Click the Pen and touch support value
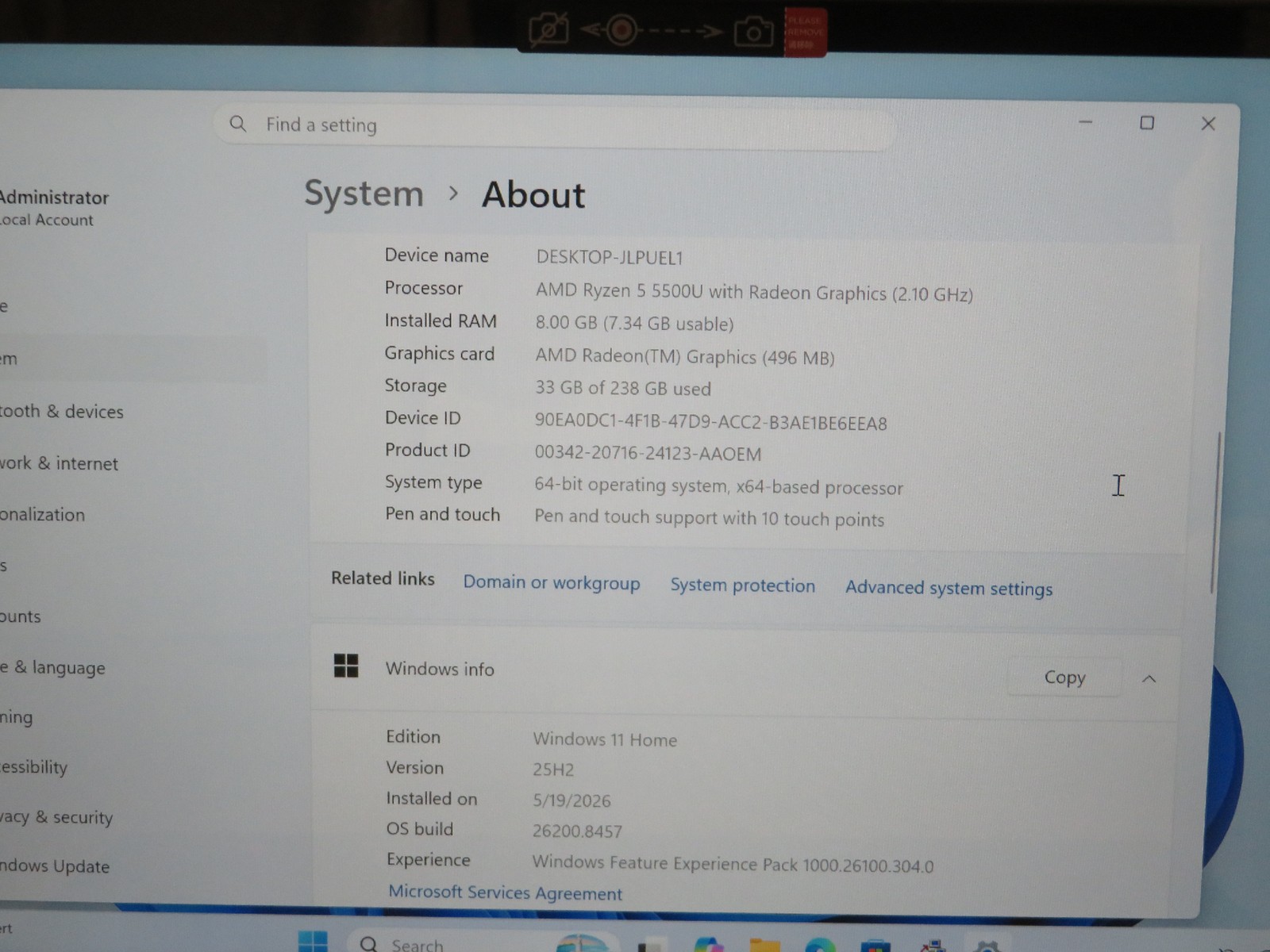 (x=709, y=518)
